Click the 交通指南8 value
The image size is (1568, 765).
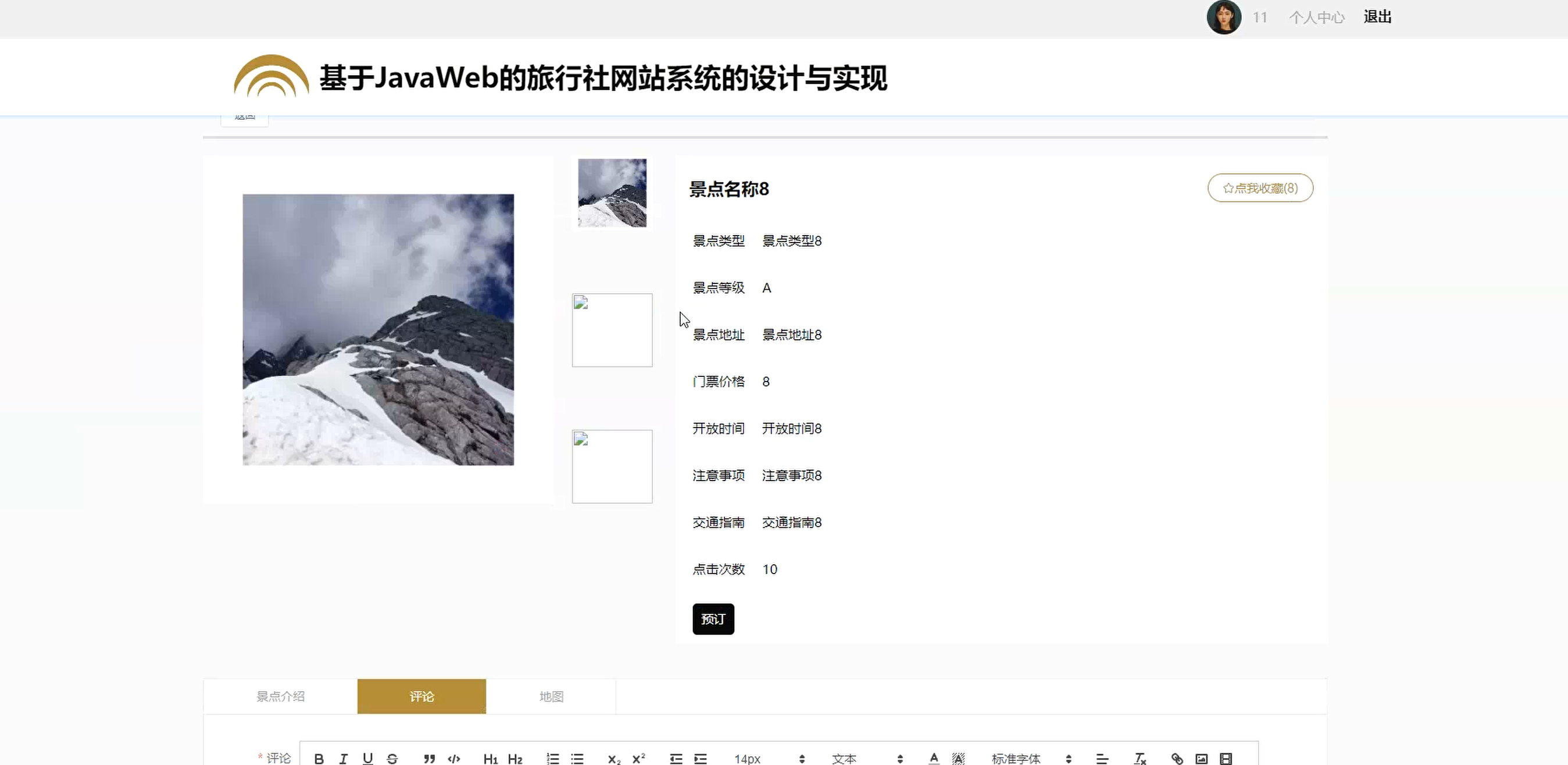791,522
